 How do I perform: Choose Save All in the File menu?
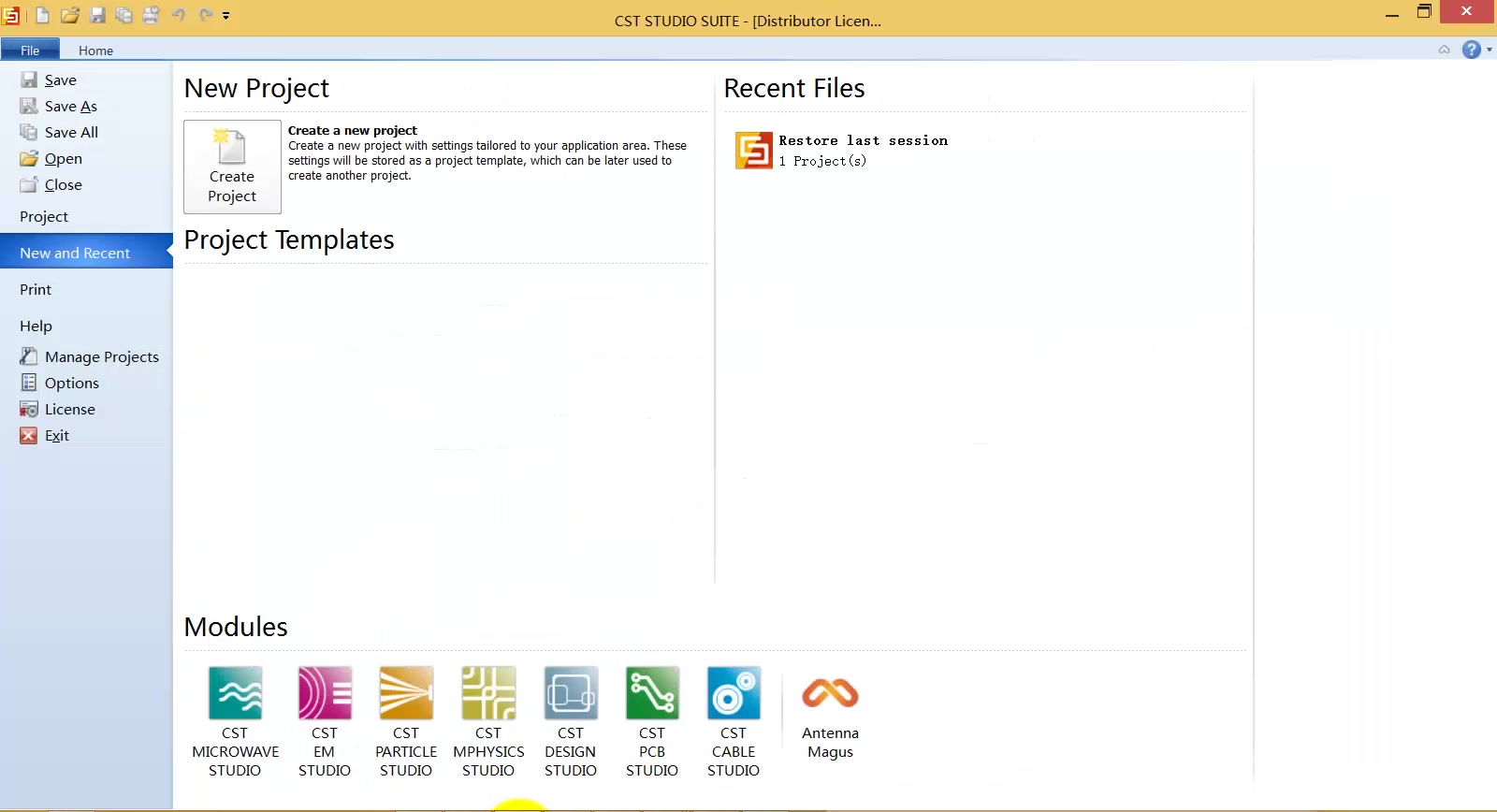tap(71, 133)
